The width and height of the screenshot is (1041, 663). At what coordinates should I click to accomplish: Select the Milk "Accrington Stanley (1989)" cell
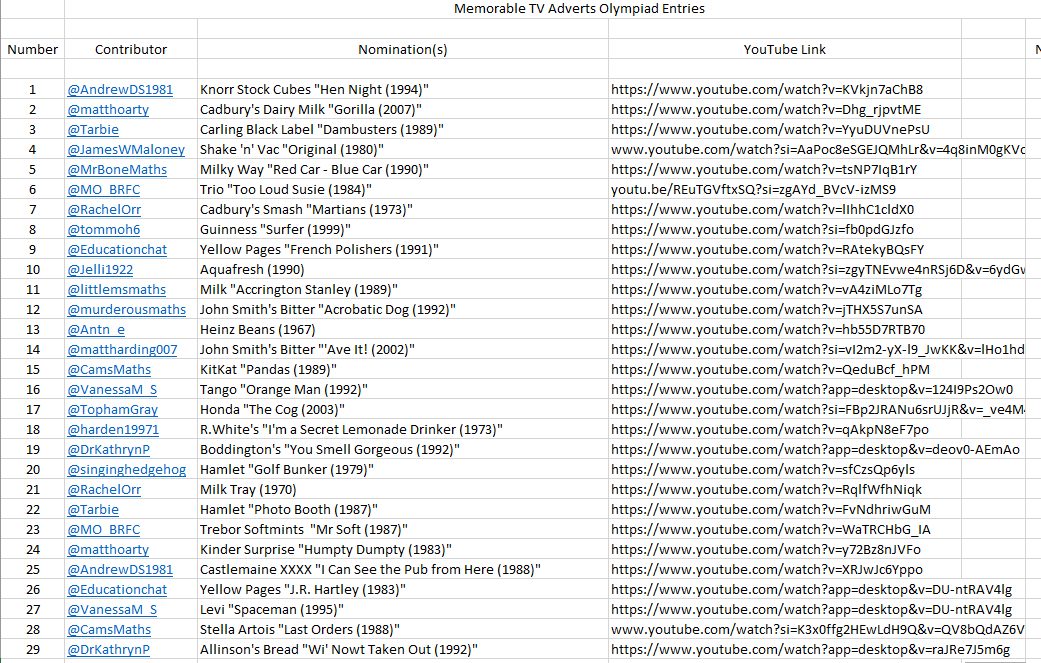[403, 289]
